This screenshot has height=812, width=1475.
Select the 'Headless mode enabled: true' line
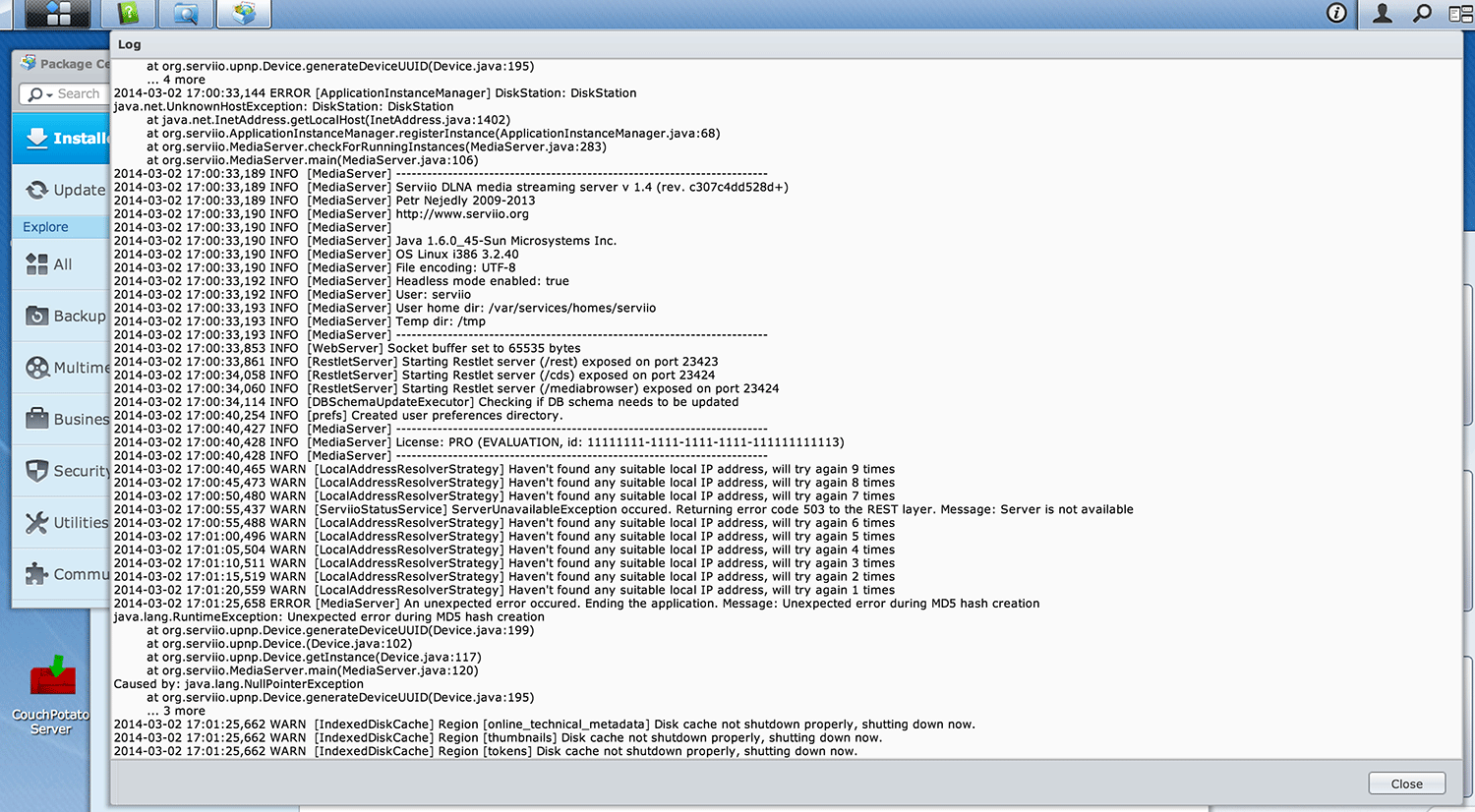click(x=341, y=281)
